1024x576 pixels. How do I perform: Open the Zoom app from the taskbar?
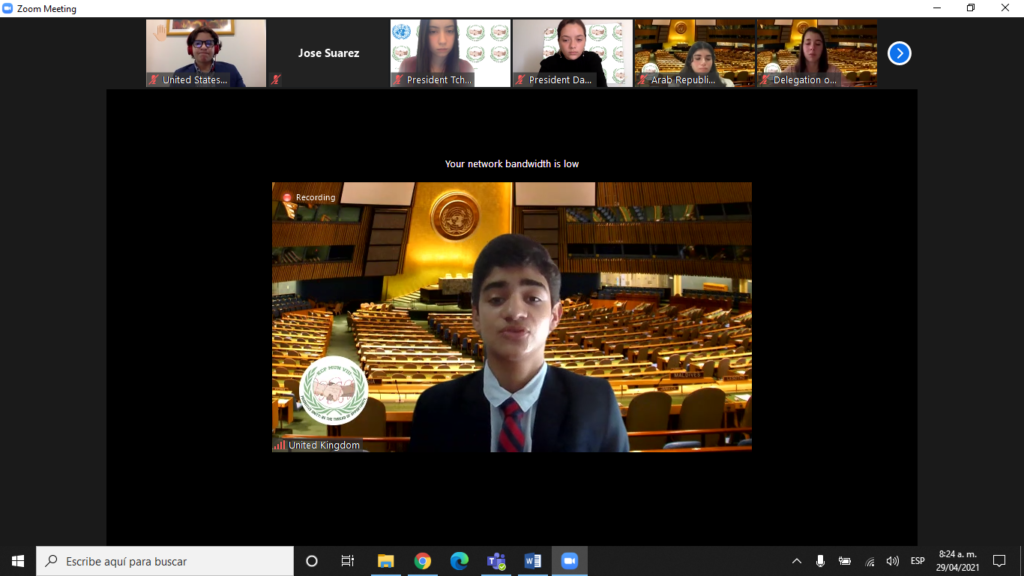569,561
